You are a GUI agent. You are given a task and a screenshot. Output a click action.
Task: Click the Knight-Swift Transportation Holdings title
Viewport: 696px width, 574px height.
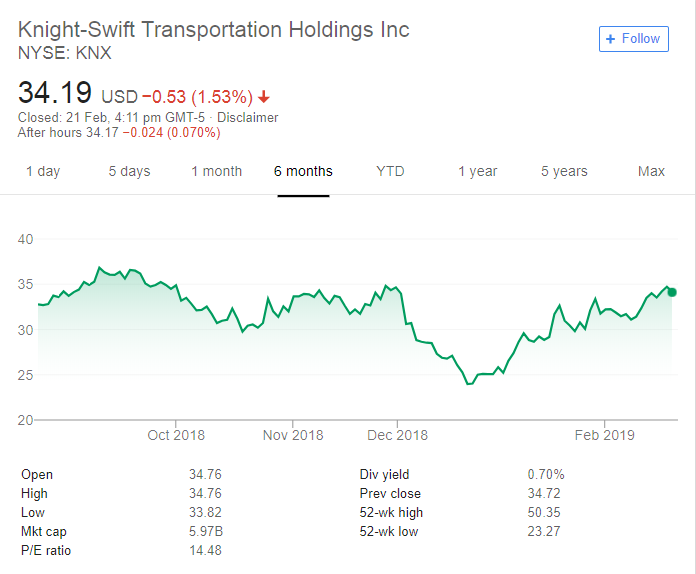coord(214,29)
